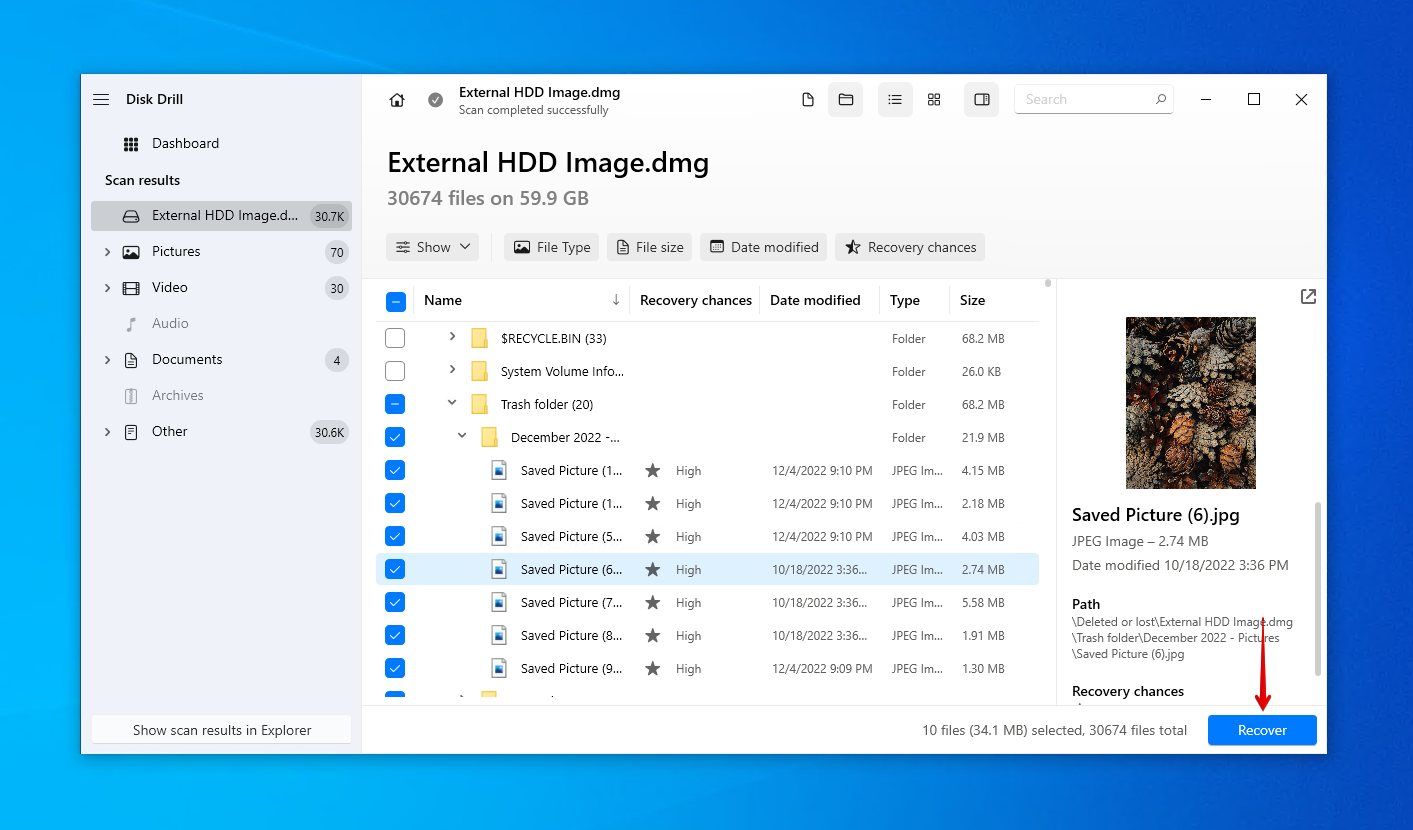Viewport: 1413px width, 830px height.
Task: Uncheck Saved Picture (8 checkbox
Action: pyautogui.click(x=395, y=635)
